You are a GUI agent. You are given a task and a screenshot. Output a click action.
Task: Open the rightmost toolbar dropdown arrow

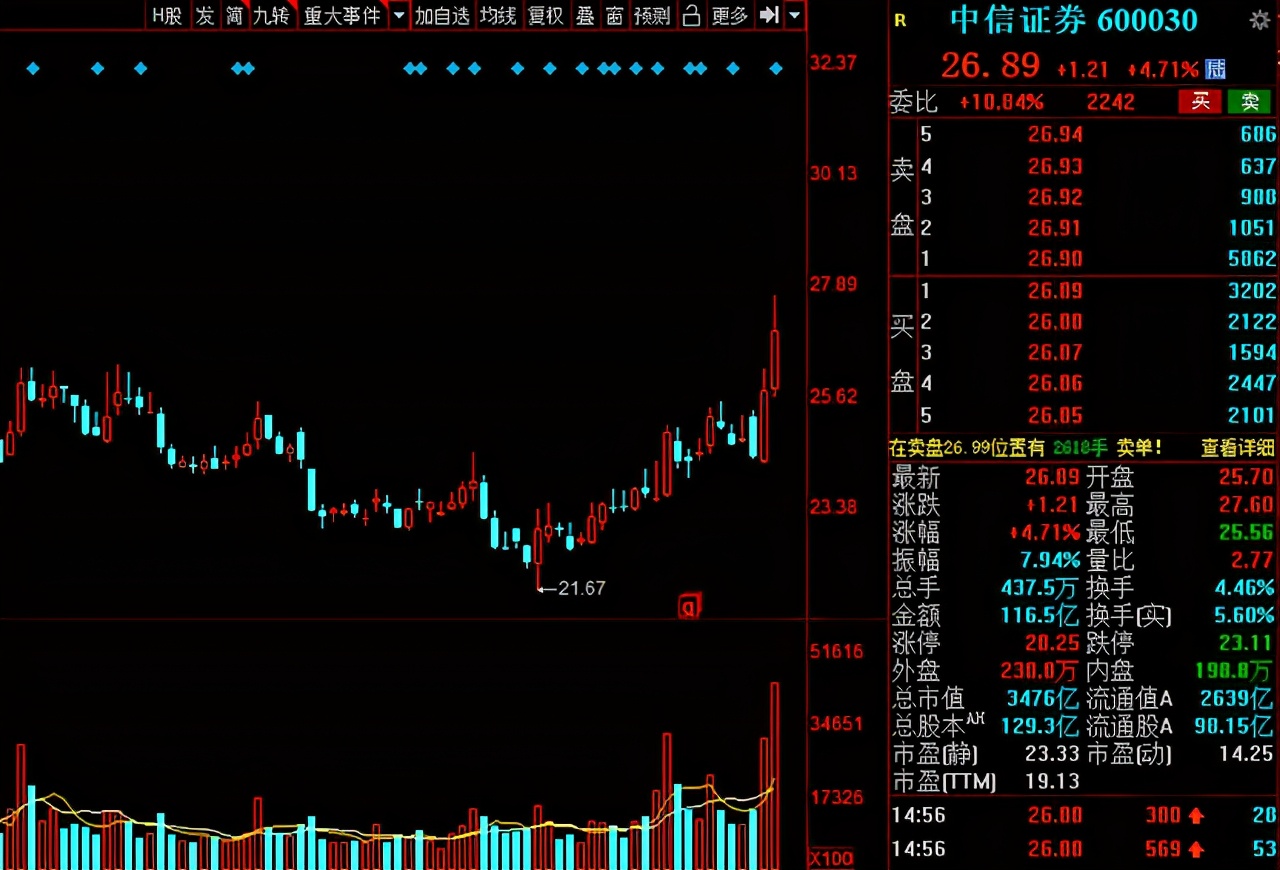pos(793,17)
